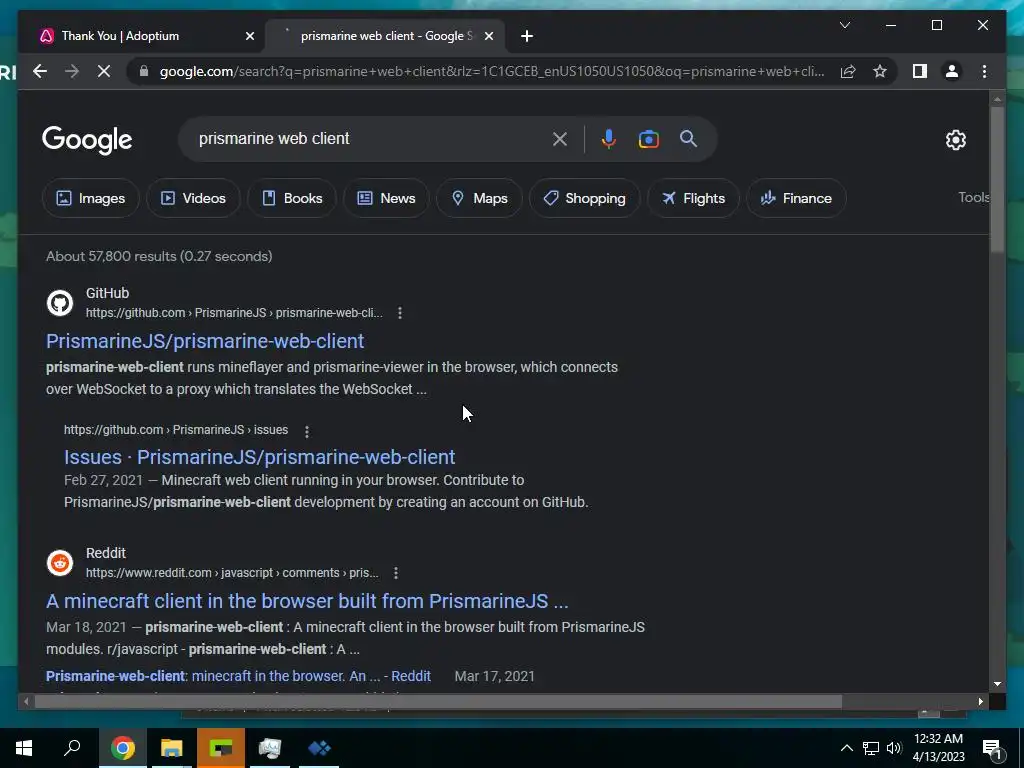Go back to the previous page

[x=40, y=71]
